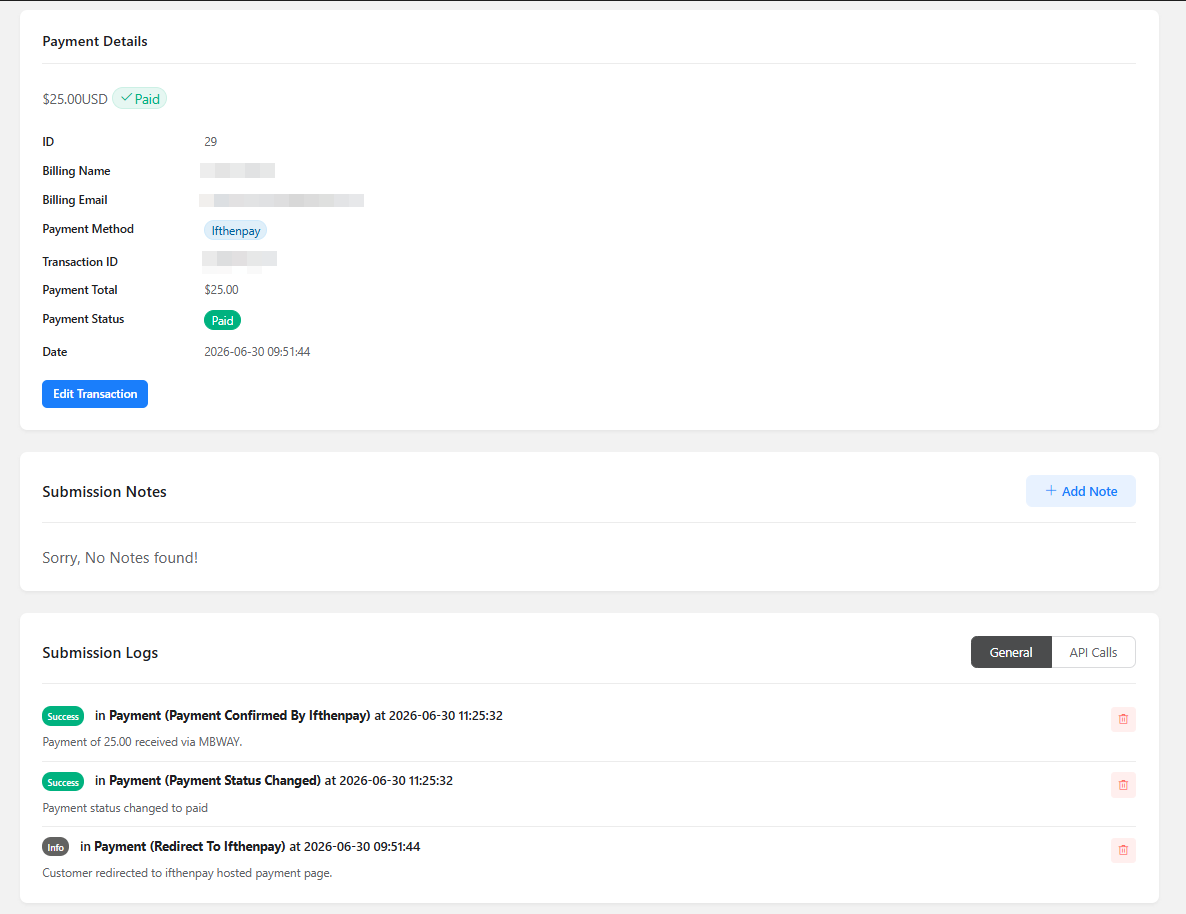The width and height of the screenshot is (1186, 914).
Task: Click the Transaction ID label
Action: [80, 262]
